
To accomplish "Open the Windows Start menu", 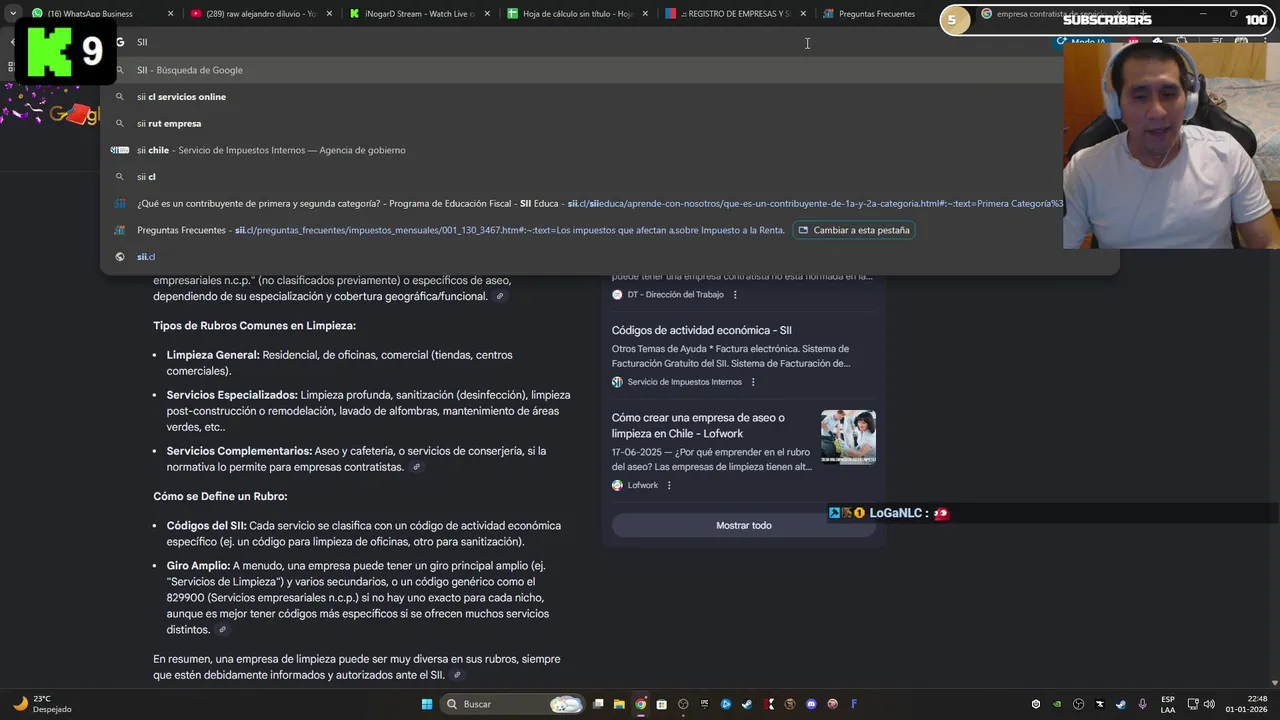I will coord(427,704).
